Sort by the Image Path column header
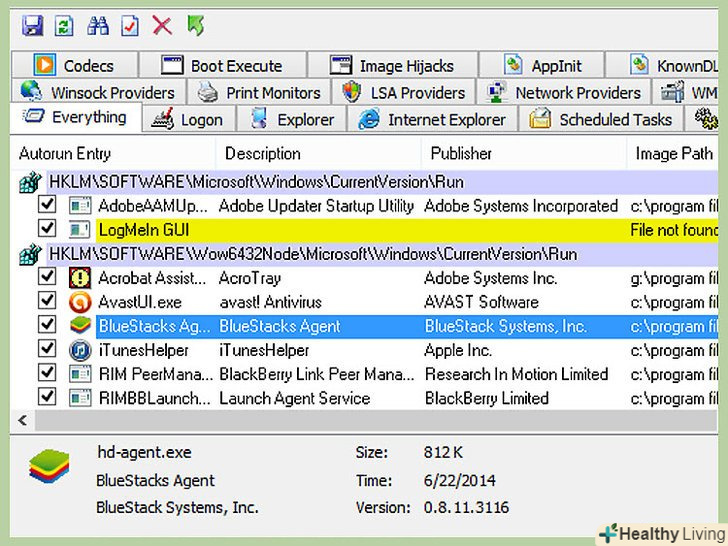728x546 pixels. 673,154
